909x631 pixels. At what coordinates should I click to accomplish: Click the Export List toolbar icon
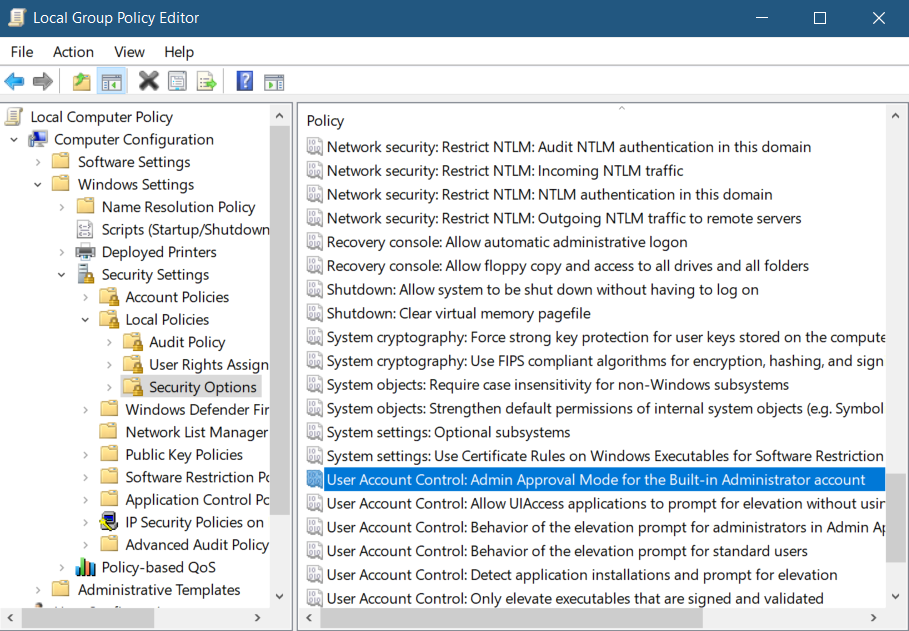pos(208,81)
